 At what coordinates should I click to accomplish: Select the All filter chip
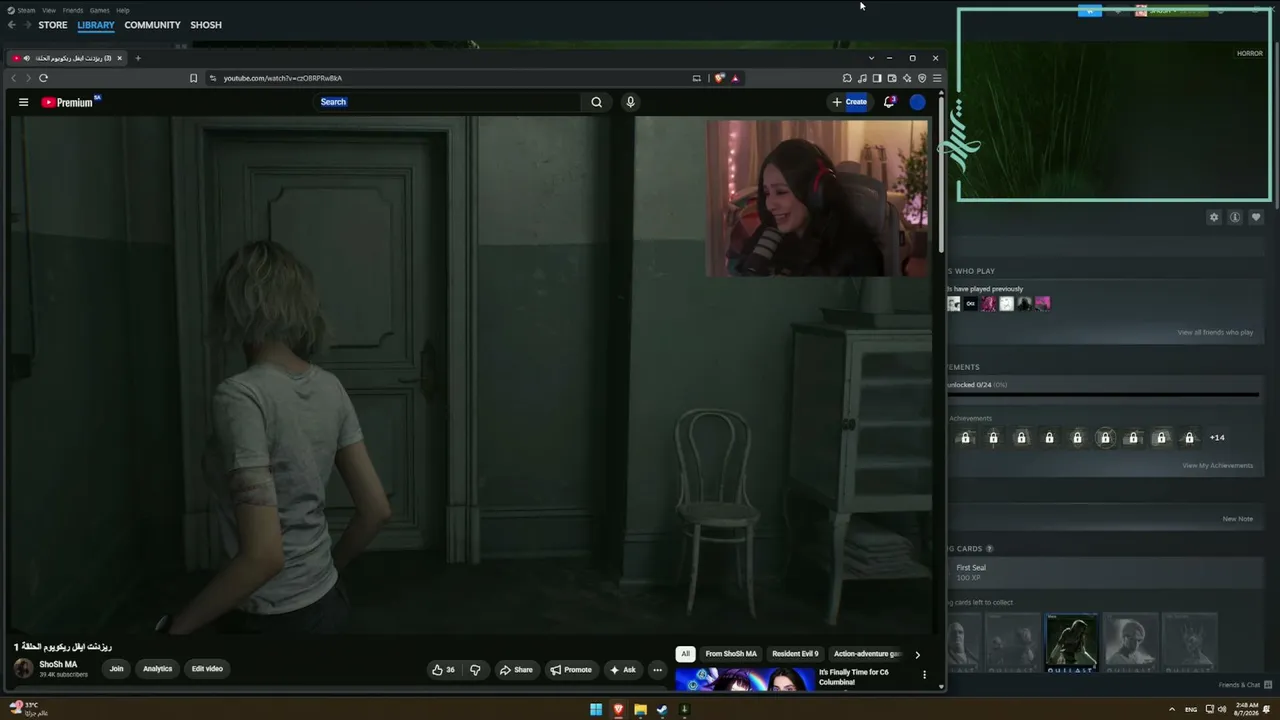pos(685,654)
